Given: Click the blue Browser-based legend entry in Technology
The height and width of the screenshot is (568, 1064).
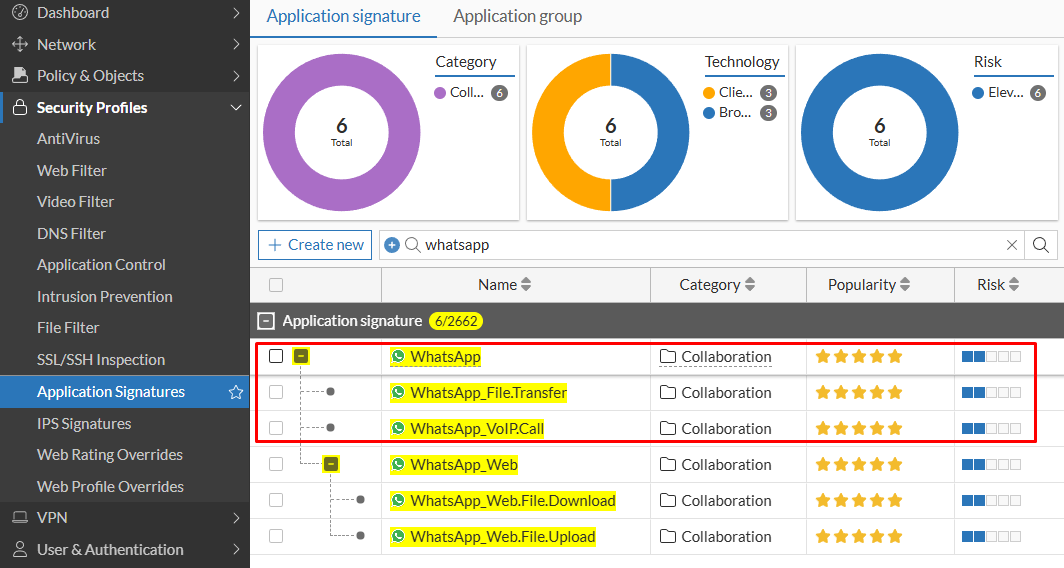Looking at the screenshot, I should (x=740, y=113).
